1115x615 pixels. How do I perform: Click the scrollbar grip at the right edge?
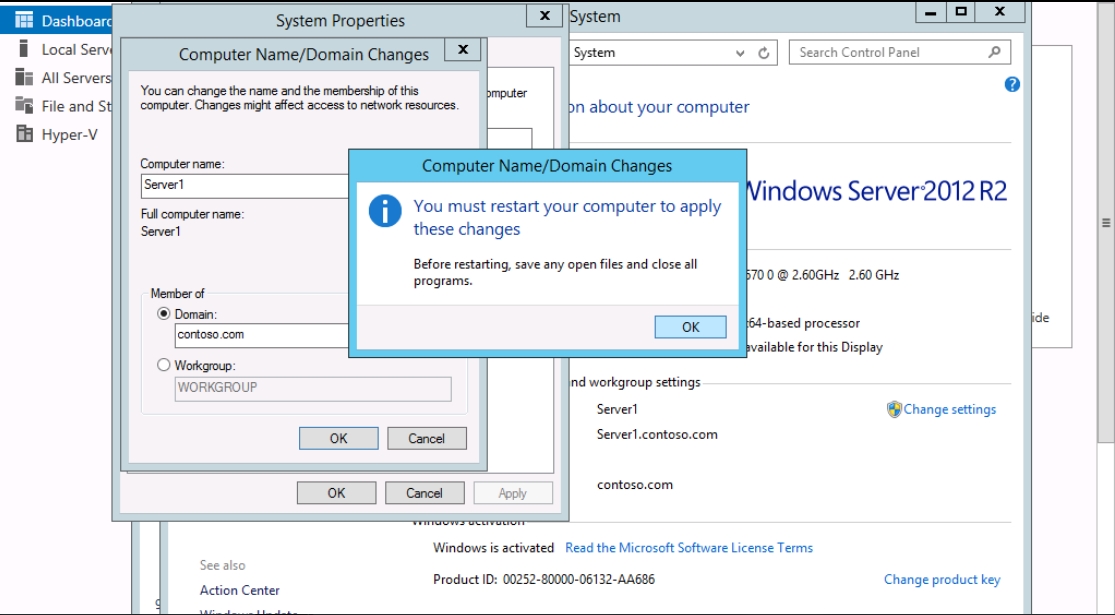pyautogui.click(x=1106, y=223)
